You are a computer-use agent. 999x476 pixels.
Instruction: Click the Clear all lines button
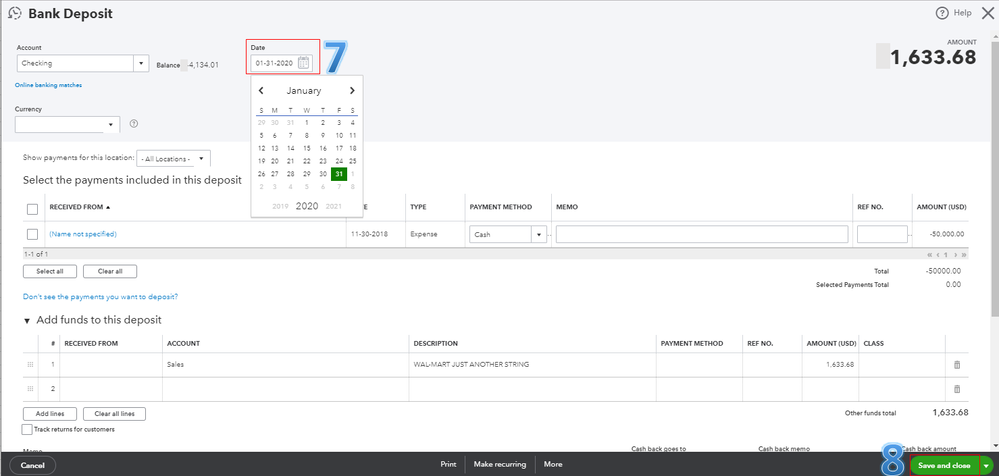click(x=114, y=414)
